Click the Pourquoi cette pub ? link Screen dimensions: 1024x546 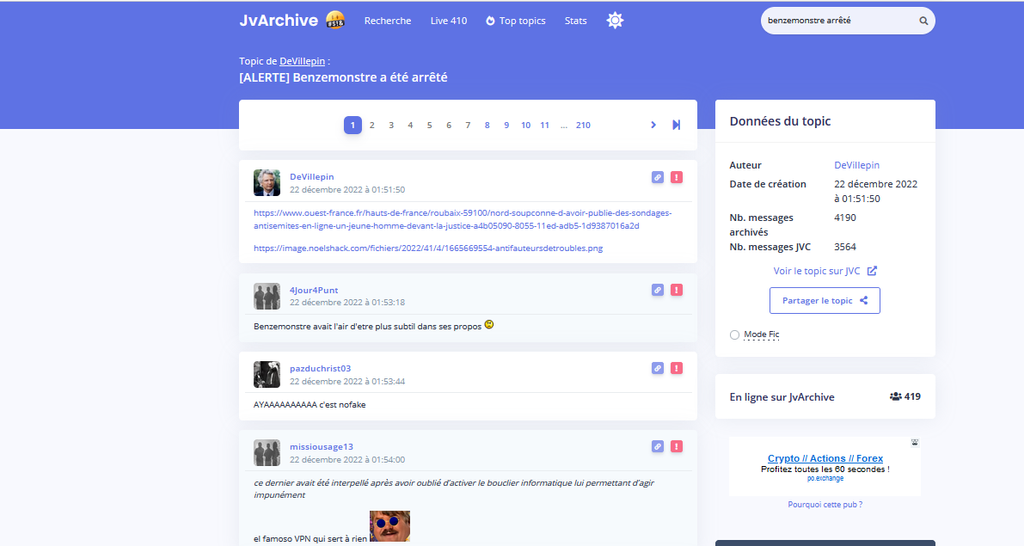[x=824, y=505]
